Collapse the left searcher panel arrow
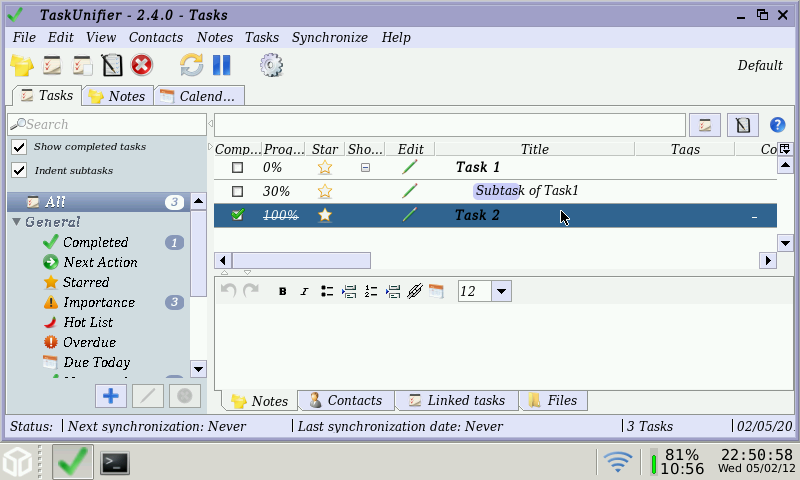Viewport: 800px width, 480px height. tap(210, 124)
